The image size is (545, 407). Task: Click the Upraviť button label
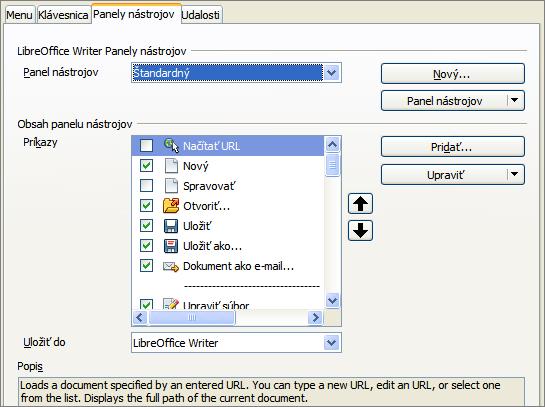pos(445,175)
